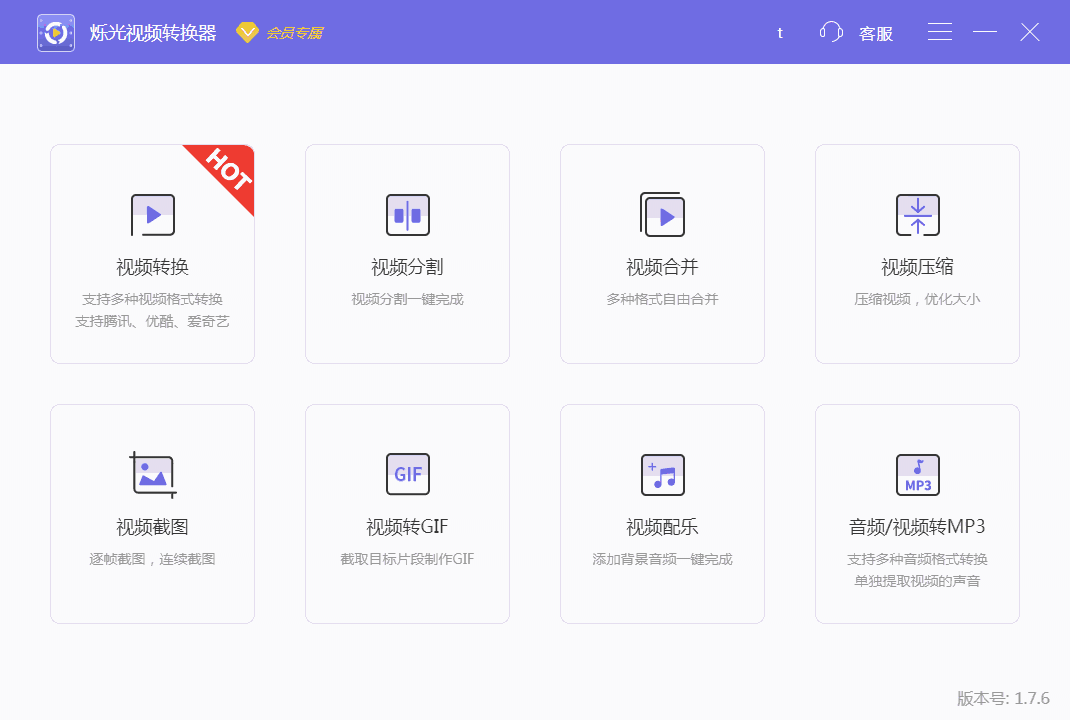The image size is (1070, 720).
Task: Click the 't' account indicator in title bar
Action: (779, 31)
